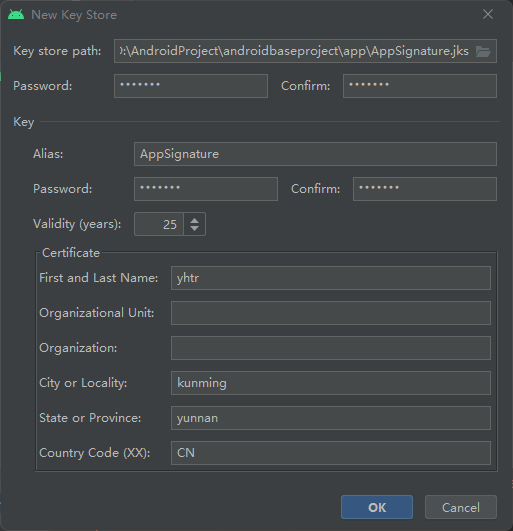
Task: Confirm with the OK button
Action: [x=377, y=507]
